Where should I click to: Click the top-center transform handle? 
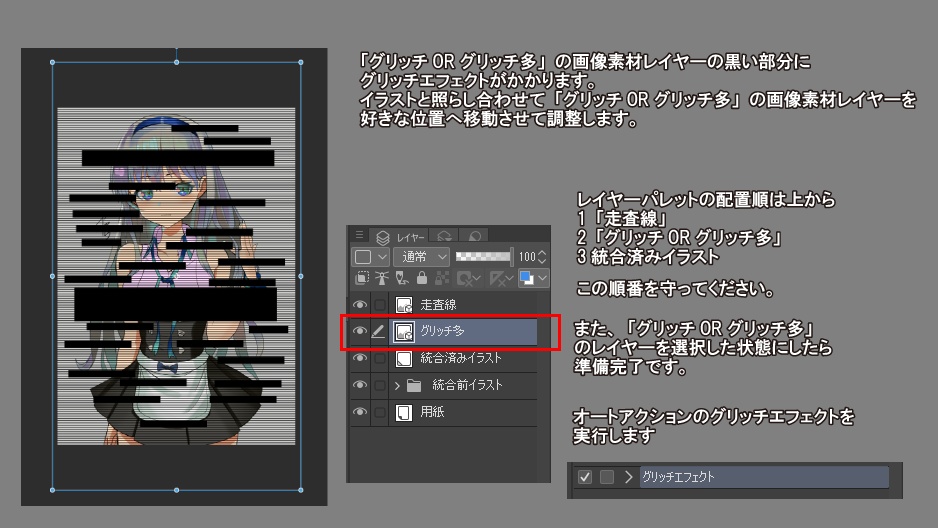tap(176, 62)
